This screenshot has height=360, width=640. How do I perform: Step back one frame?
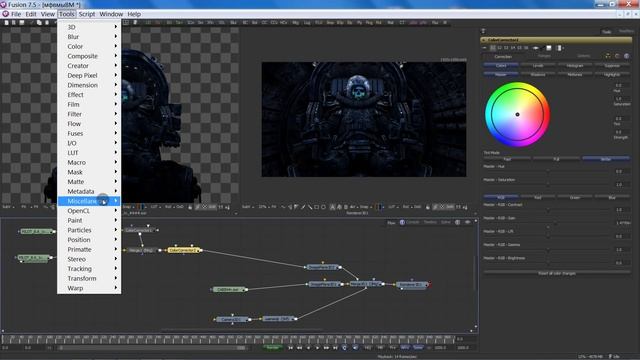tap(300, 348)
